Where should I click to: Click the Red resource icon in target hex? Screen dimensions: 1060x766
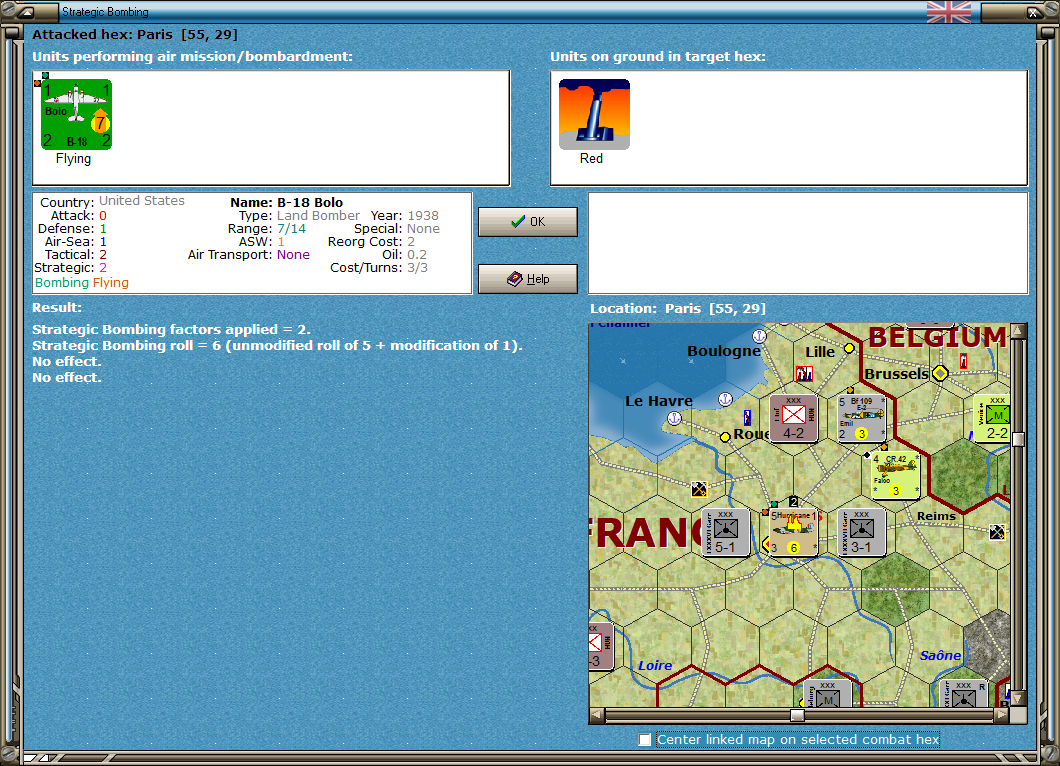pos(594,113)
